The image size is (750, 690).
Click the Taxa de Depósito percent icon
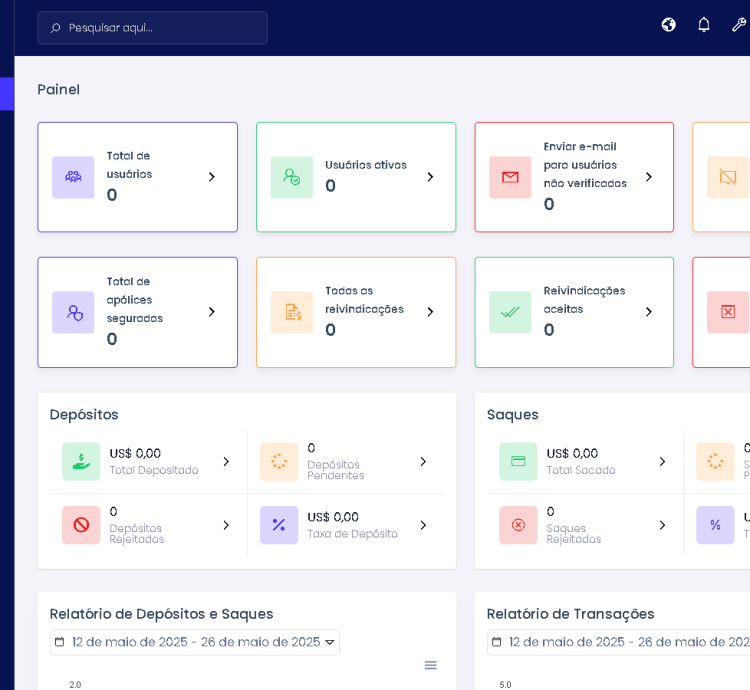tap(279, 525)
